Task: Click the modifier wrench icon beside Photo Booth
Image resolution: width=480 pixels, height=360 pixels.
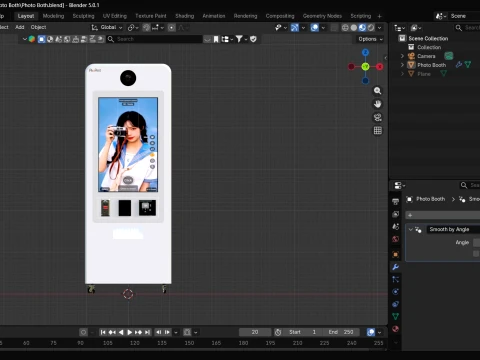Action: pos(459,65)
